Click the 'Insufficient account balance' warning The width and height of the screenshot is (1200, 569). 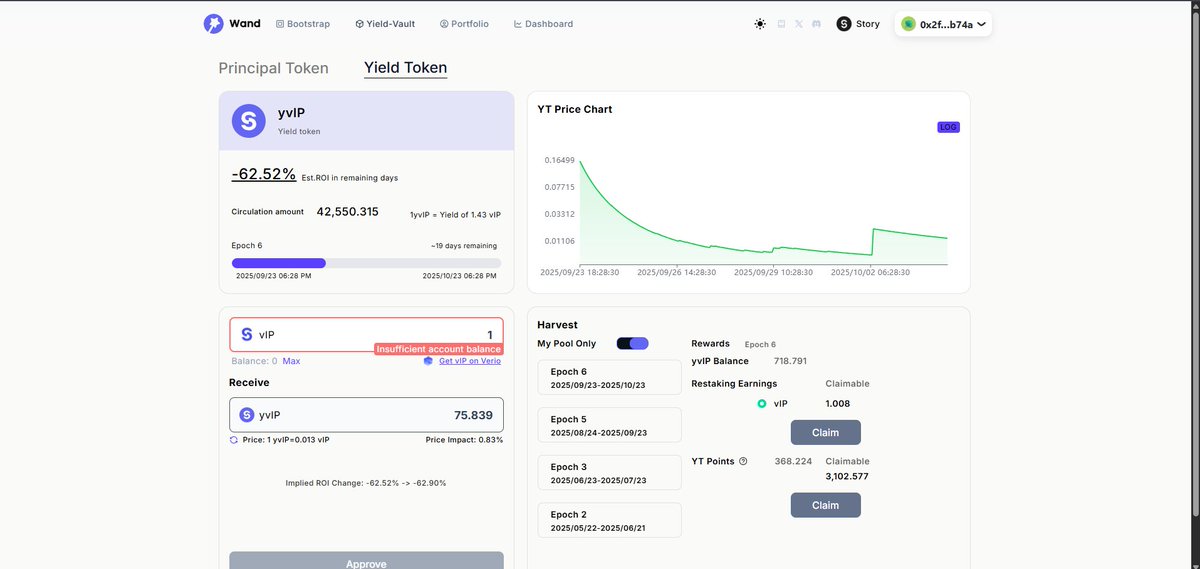[438, 349]
